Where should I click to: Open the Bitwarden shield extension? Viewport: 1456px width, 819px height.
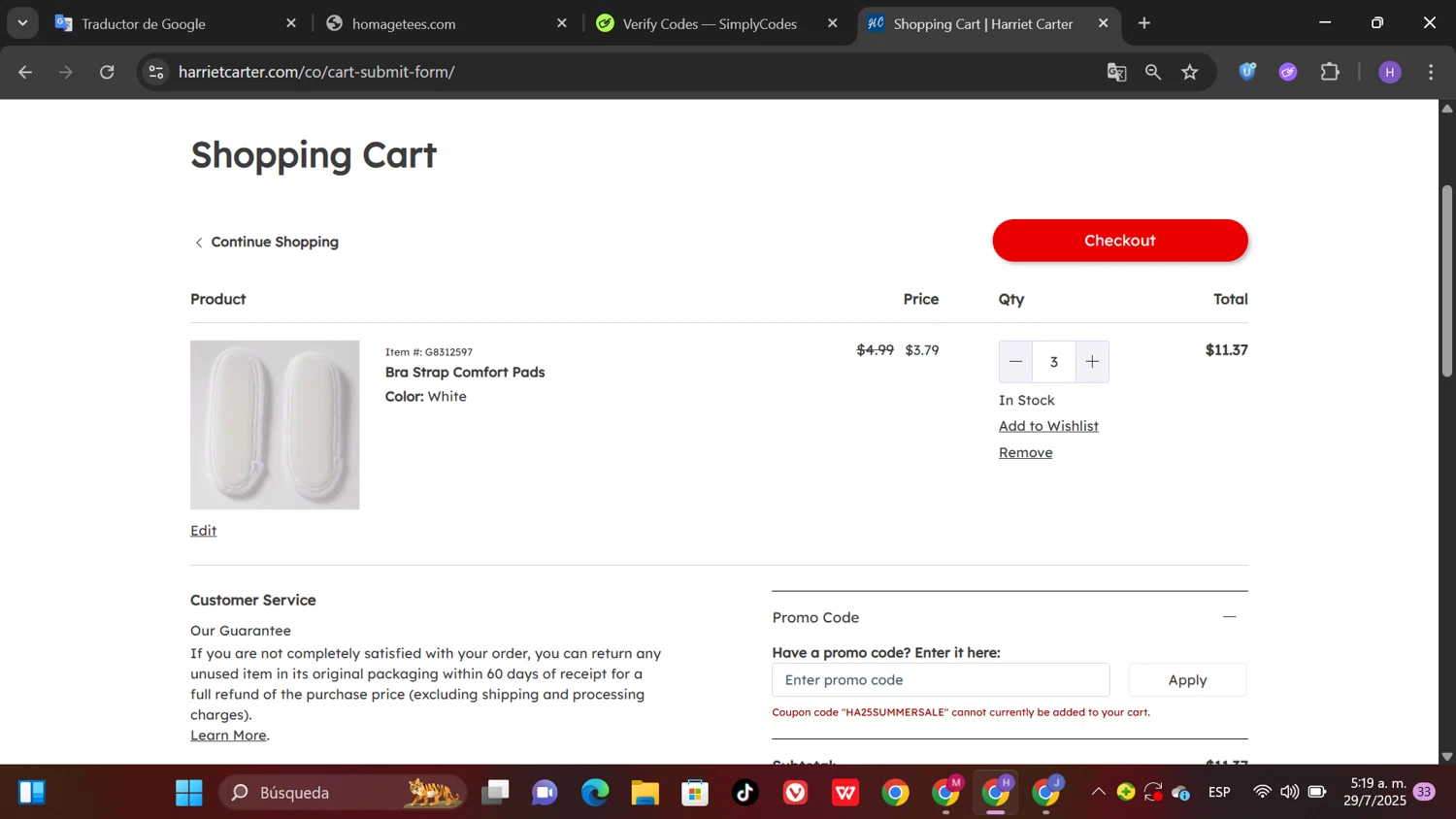tap(1247, 72)
